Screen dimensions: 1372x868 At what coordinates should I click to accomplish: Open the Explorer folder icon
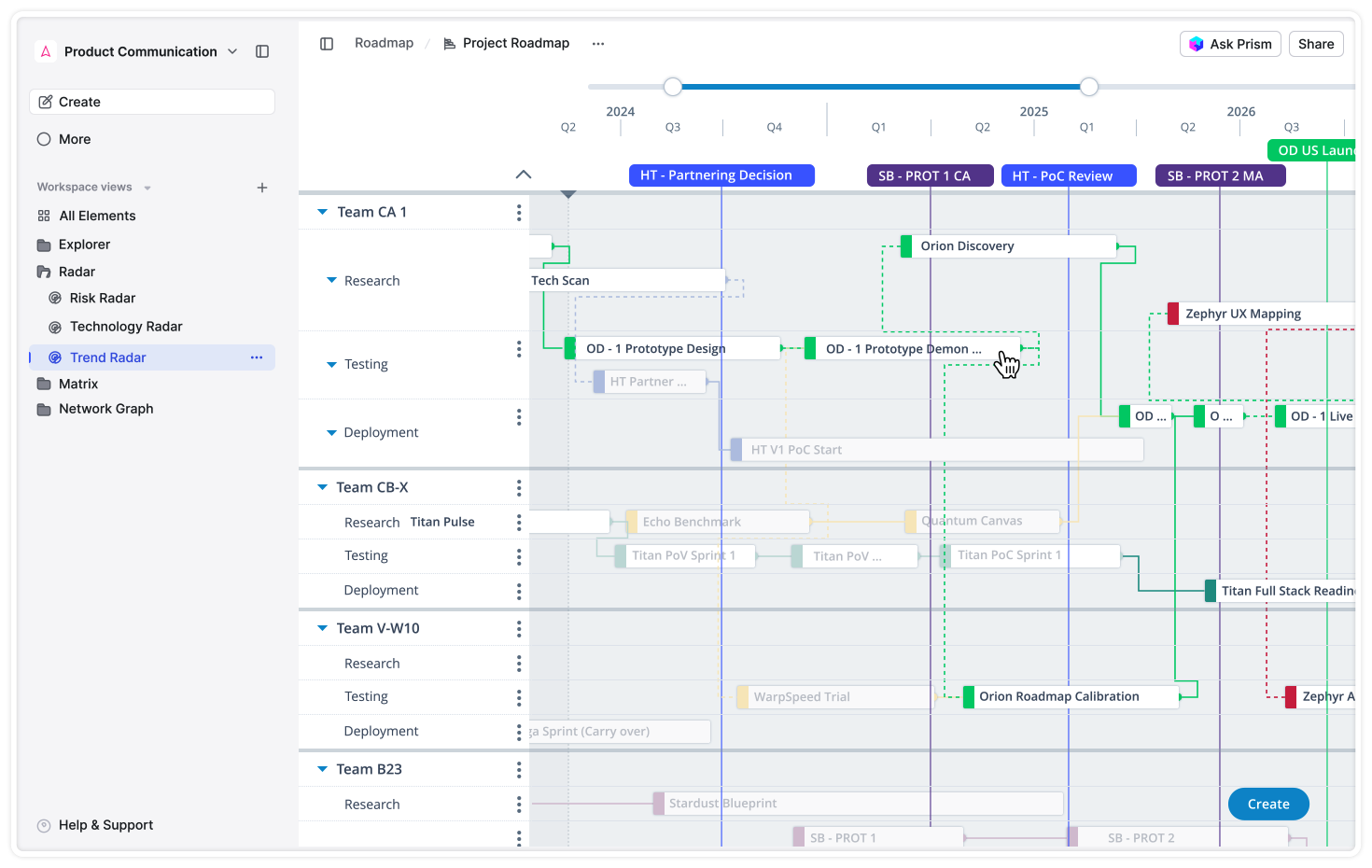coord(43,244)
